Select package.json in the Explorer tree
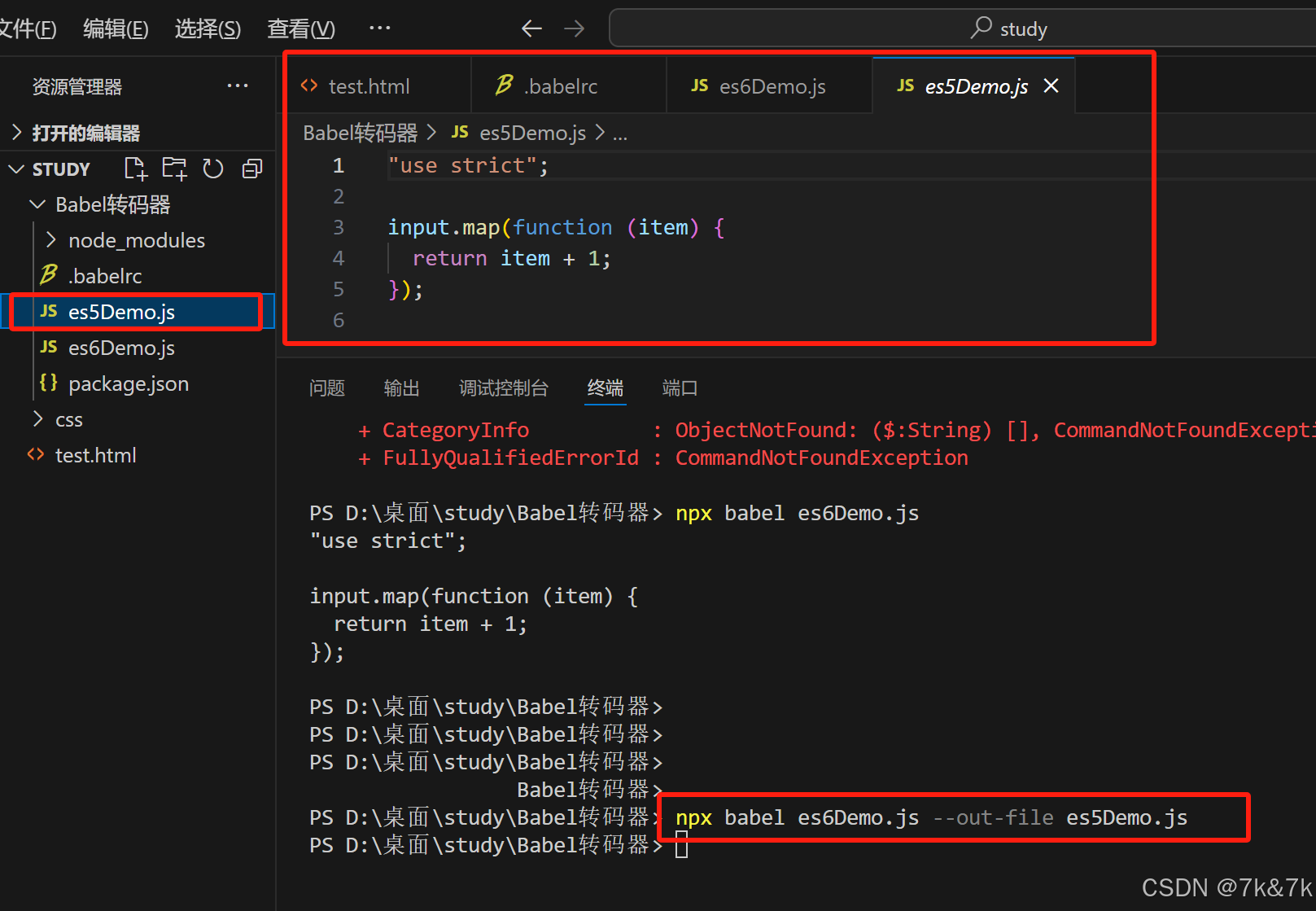Viewport: 1316px width, 911px height. coord(129,383)
